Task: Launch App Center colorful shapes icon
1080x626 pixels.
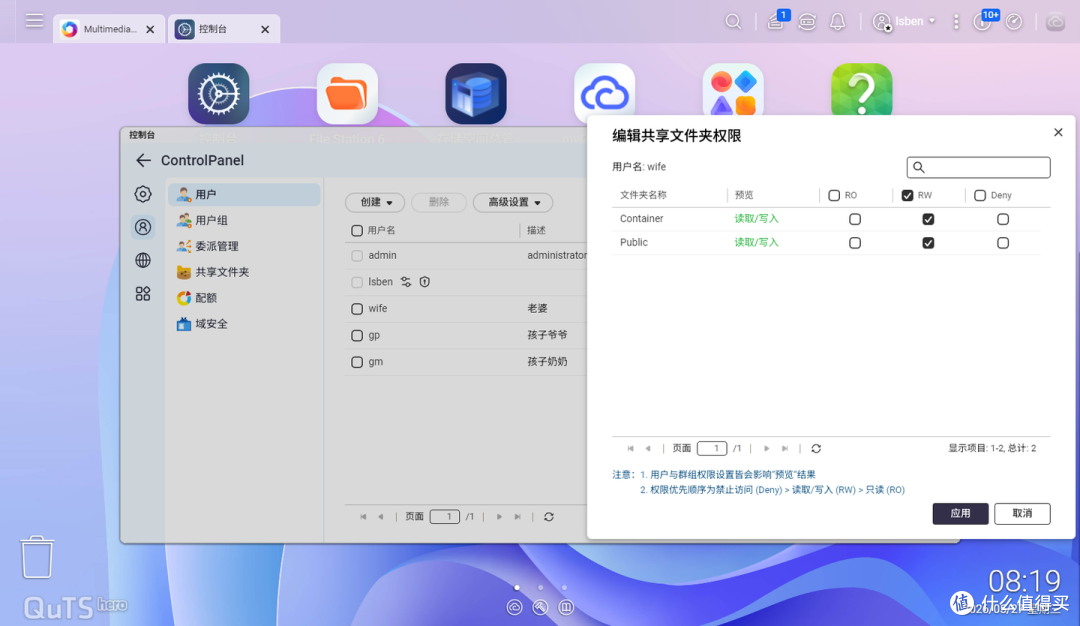Action: [733, 91]
